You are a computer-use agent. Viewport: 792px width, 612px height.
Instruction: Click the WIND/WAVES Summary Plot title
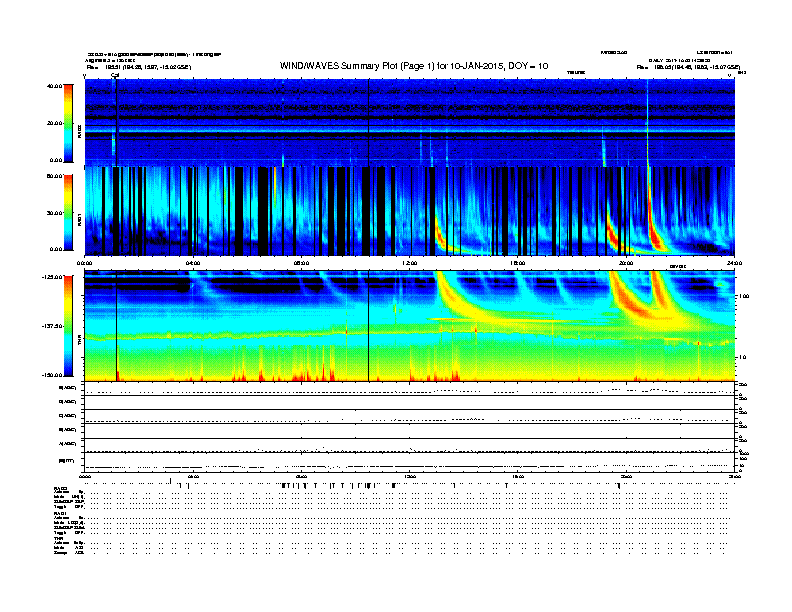tap(414, 66)
